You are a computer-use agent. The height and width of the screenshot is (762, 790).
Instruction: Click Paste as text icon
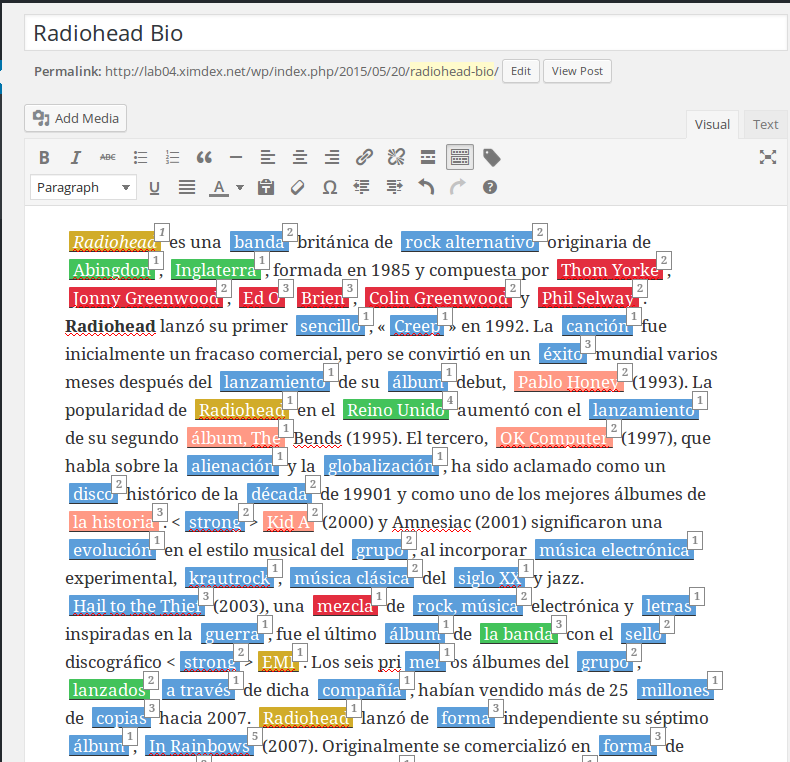[x=266, y=188]
